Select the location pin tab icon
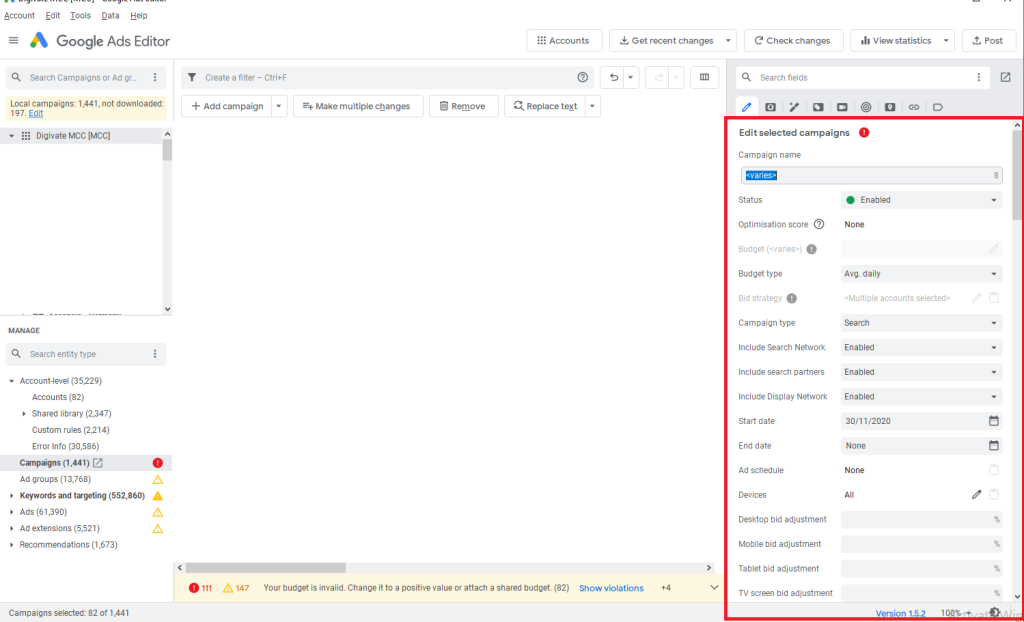The height and width of the screenshot is (622, 1024). click(x=889, y=107)
